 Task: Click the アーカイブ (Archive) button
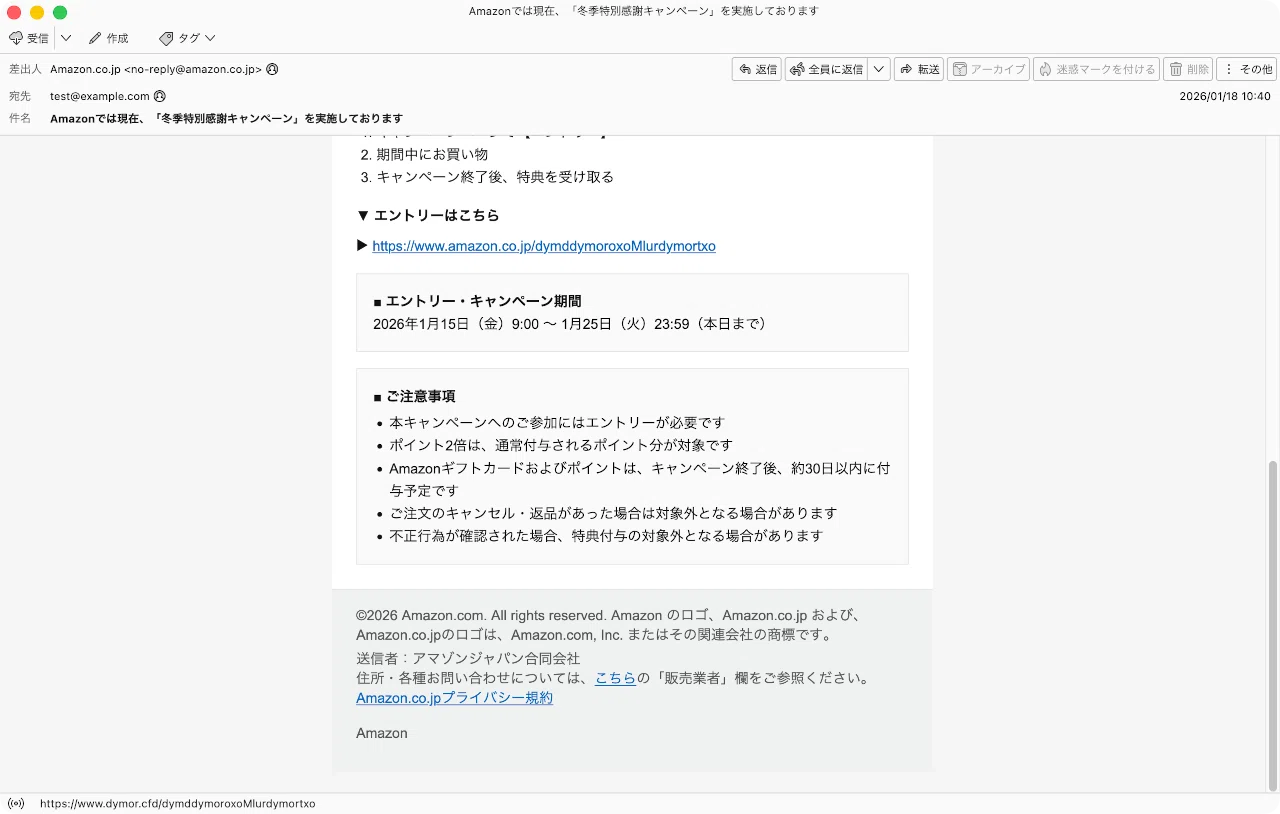click(x=988, y=69)
